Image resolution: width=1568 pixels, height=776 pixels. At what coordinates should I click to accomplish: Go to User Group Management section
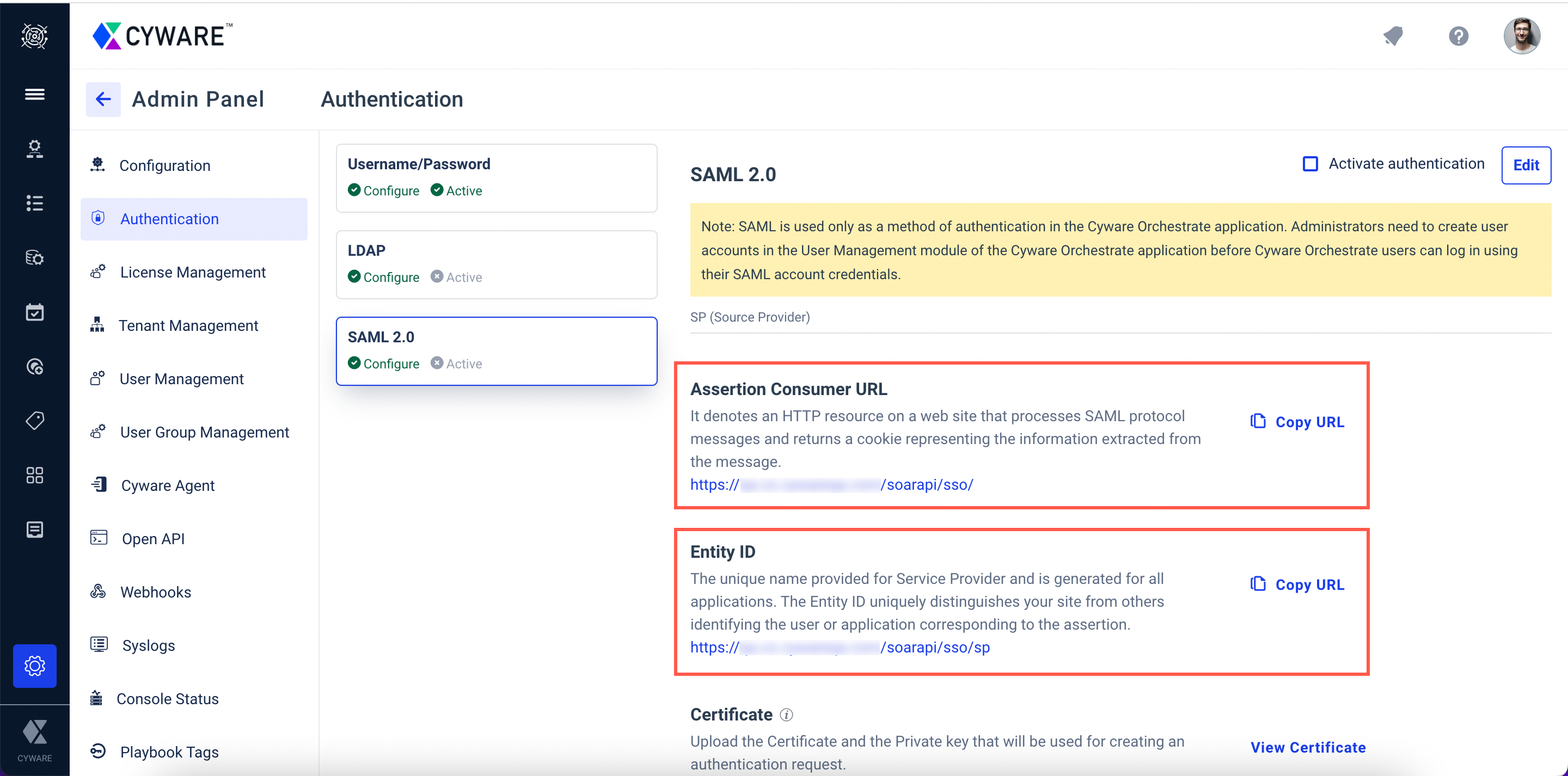[x=204, y=432]
